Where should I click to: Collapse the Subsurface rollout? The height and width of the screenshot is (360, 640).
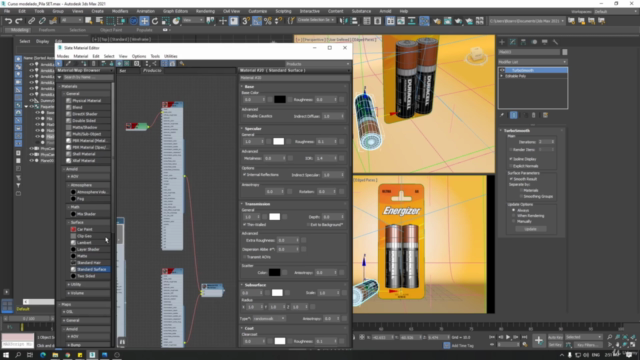(x=256, y=285)
